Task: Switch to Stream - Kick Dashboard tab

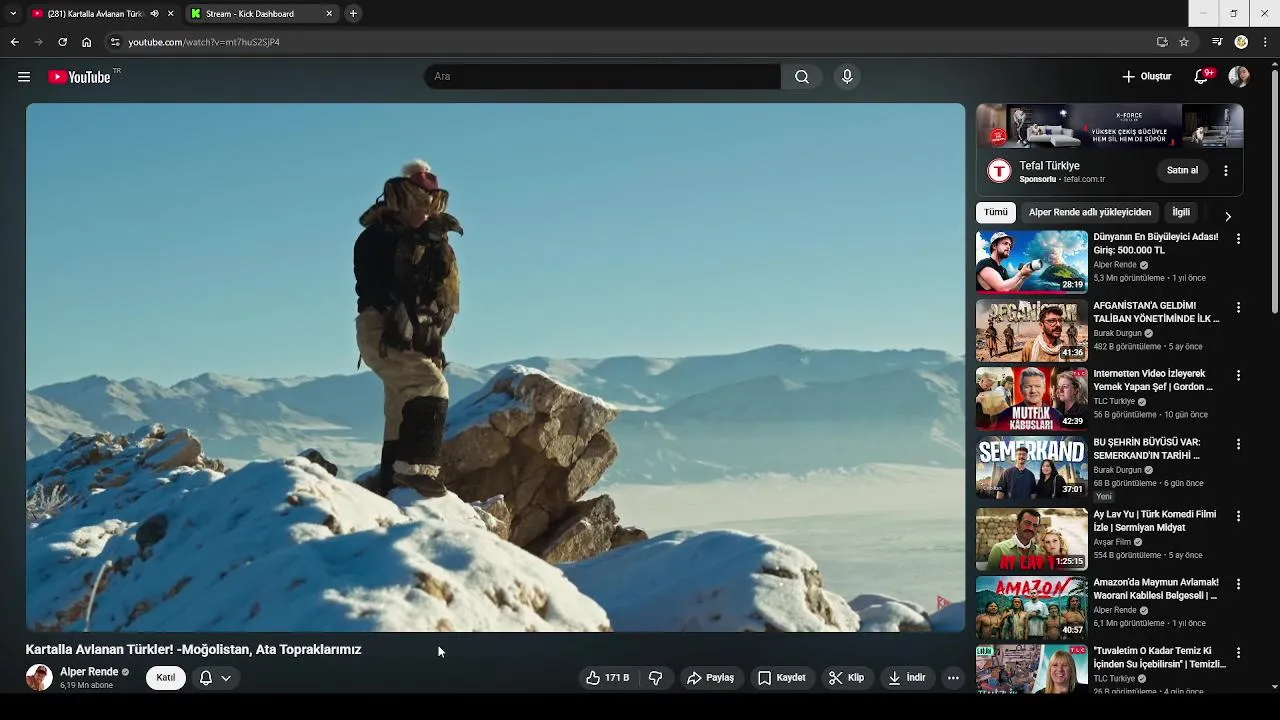Action: [260, 14]
